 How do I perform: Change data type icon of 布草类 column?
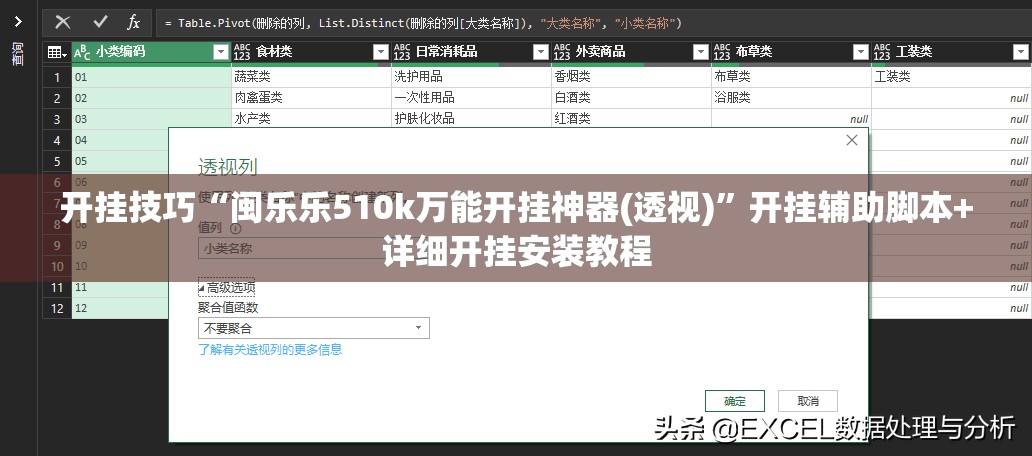(x=722, y=52)
